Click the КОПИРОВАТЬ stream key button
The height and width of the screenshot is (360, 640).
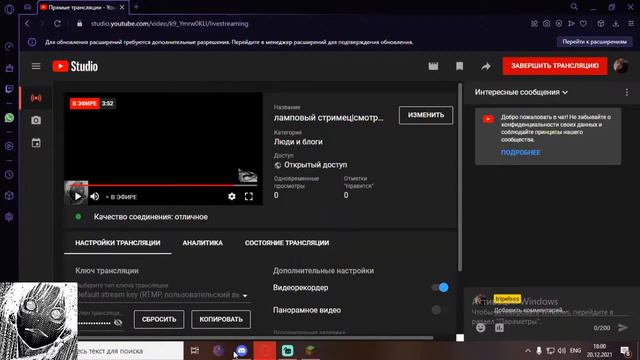[x=221, y=319]
